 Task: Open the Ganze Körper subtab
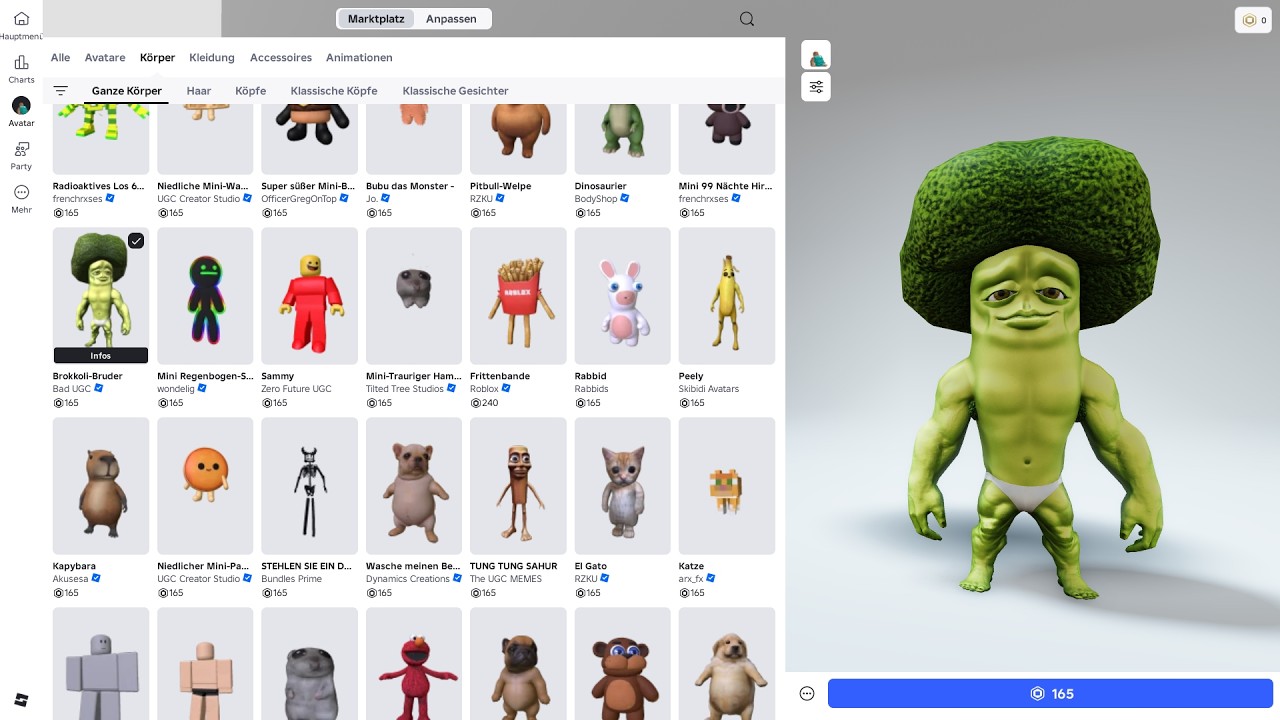(127, 91)
